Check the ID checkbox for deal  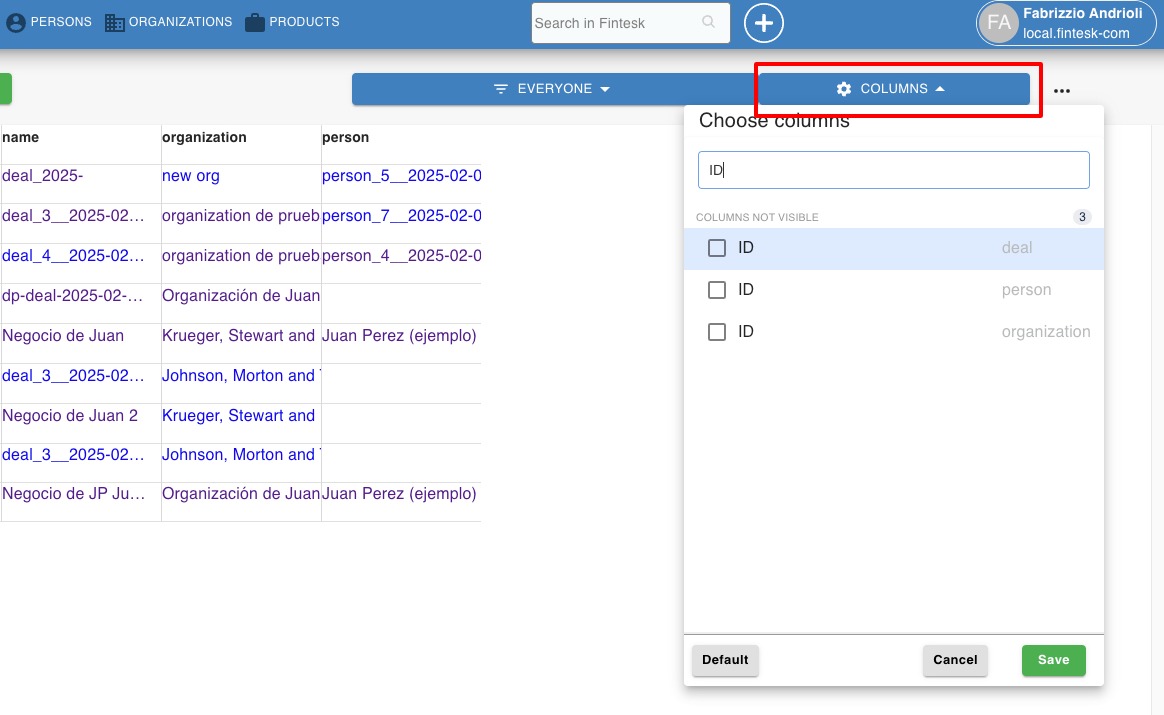tap(717, 248)
